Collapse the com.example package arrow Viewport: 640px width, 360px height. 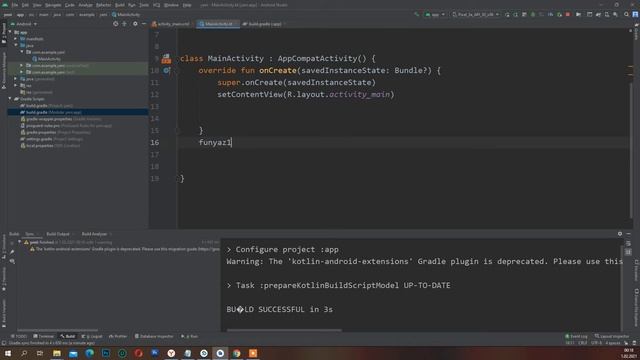pos(22,52)
